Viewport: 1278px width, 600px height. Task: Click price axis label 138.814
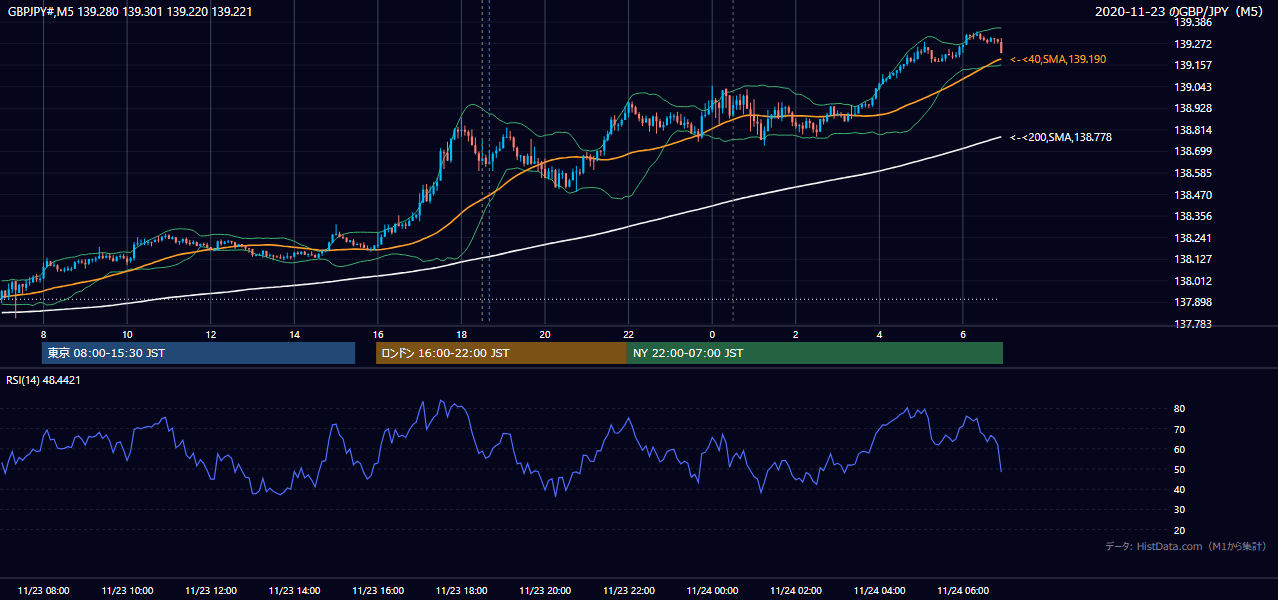point(1193,130)
